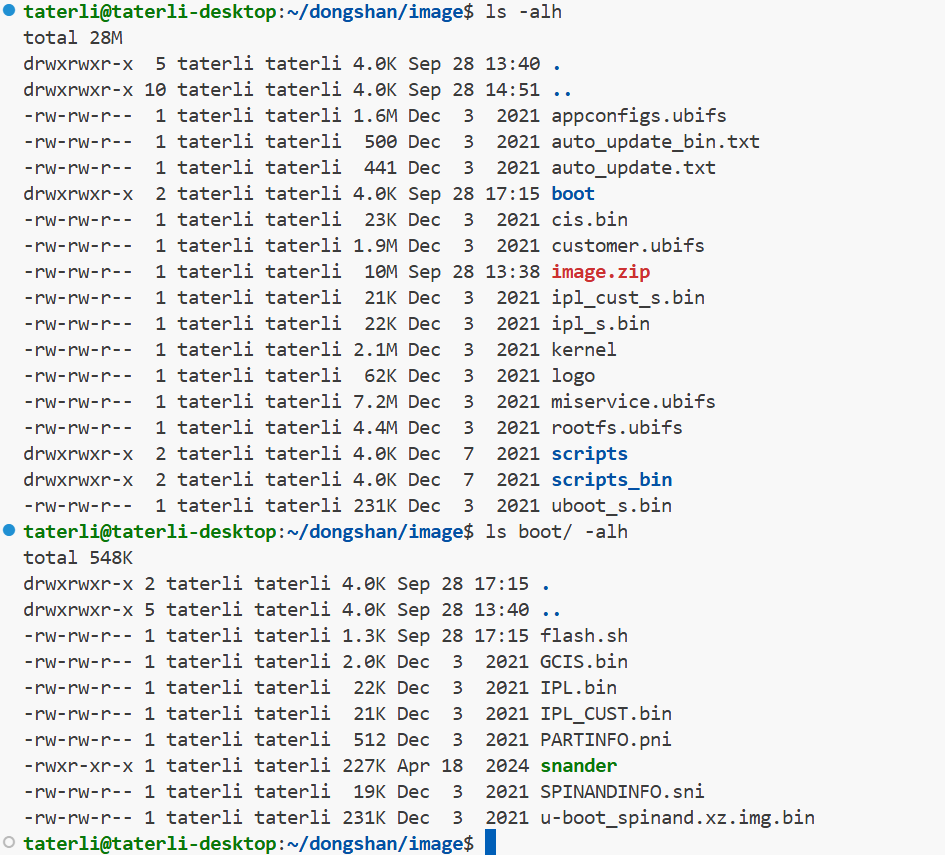Click the appconfigs.ubifs file name
945x855 pixels.
coord(639,115)
